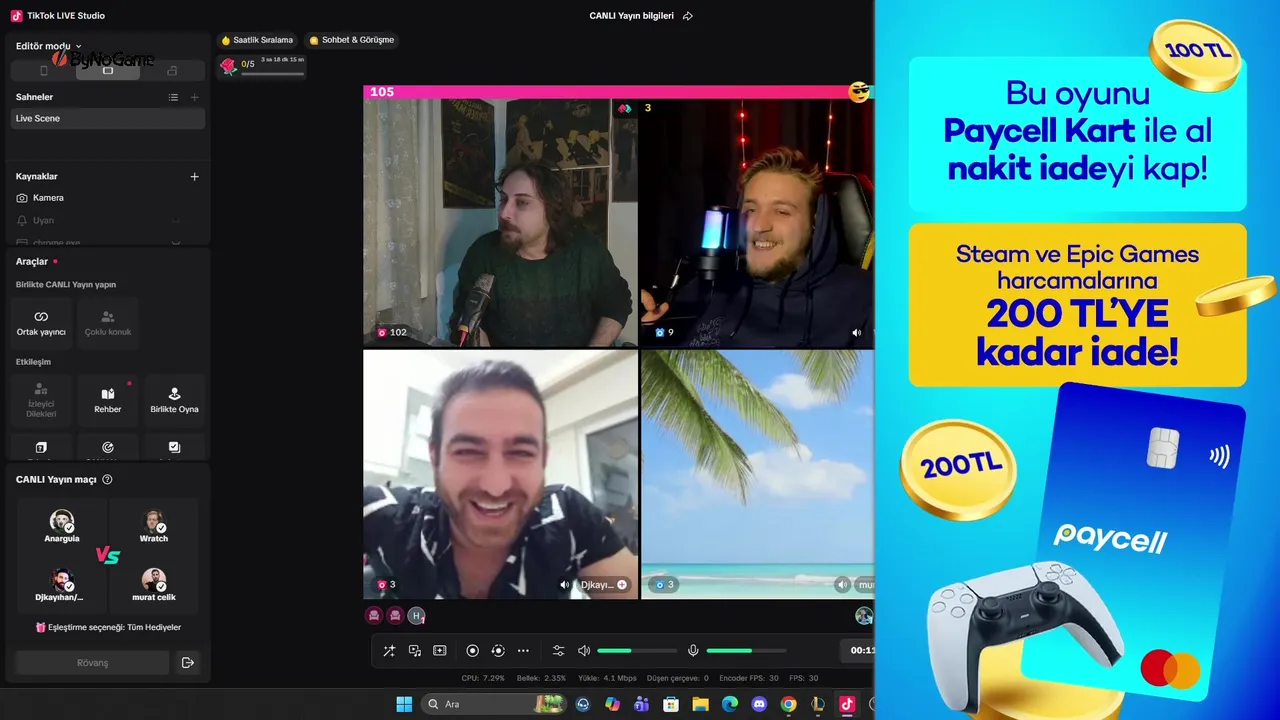The image size is (1280, 720).
Task: Open Copilot from the taskbar
Action: point(612,704)
